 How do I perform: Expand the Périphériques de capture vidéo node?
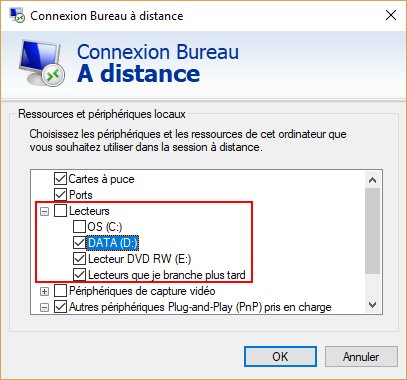pos(44,291)
